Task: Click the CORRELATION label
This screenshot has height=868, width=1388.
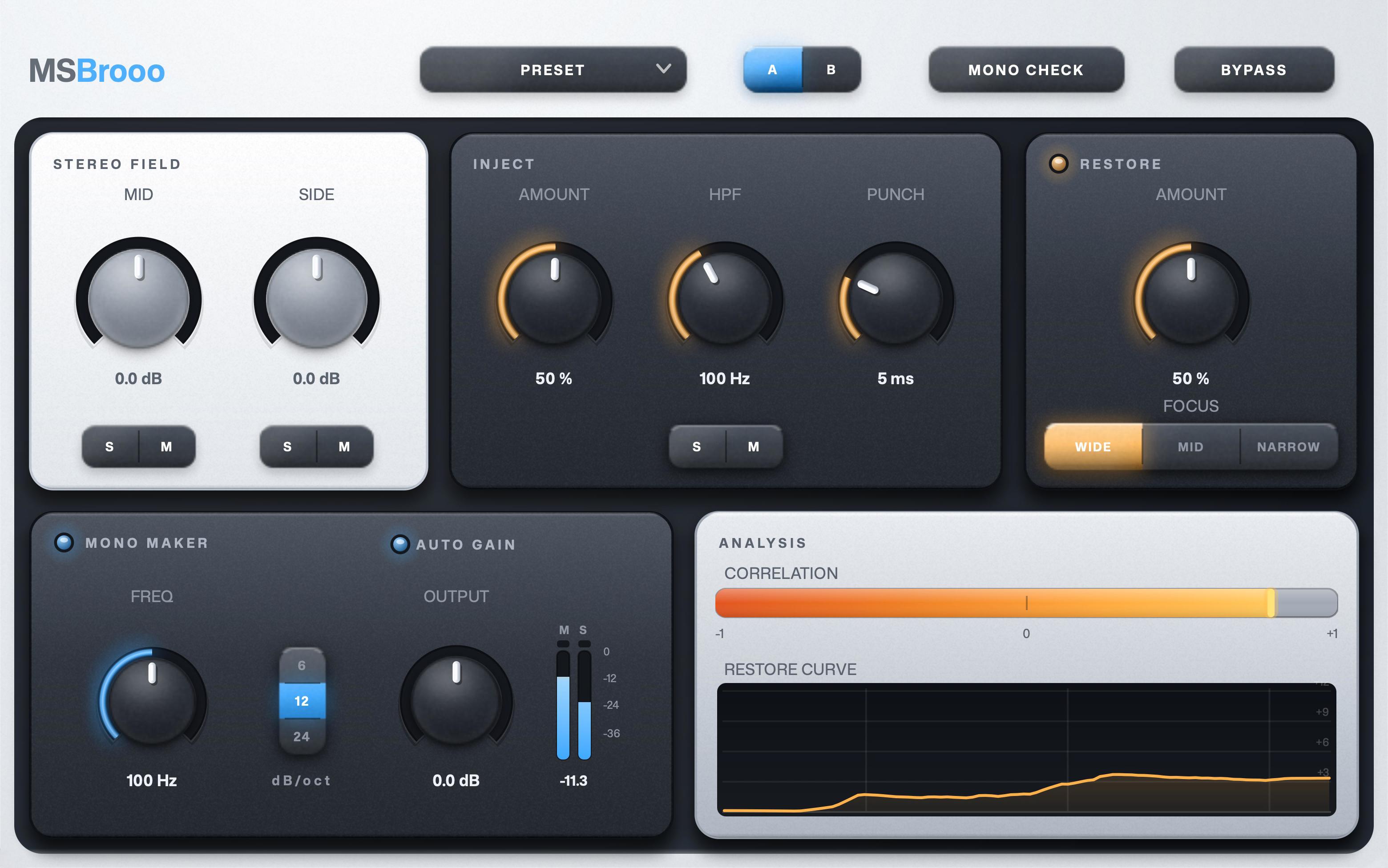Action: click(x=781, y=573)
